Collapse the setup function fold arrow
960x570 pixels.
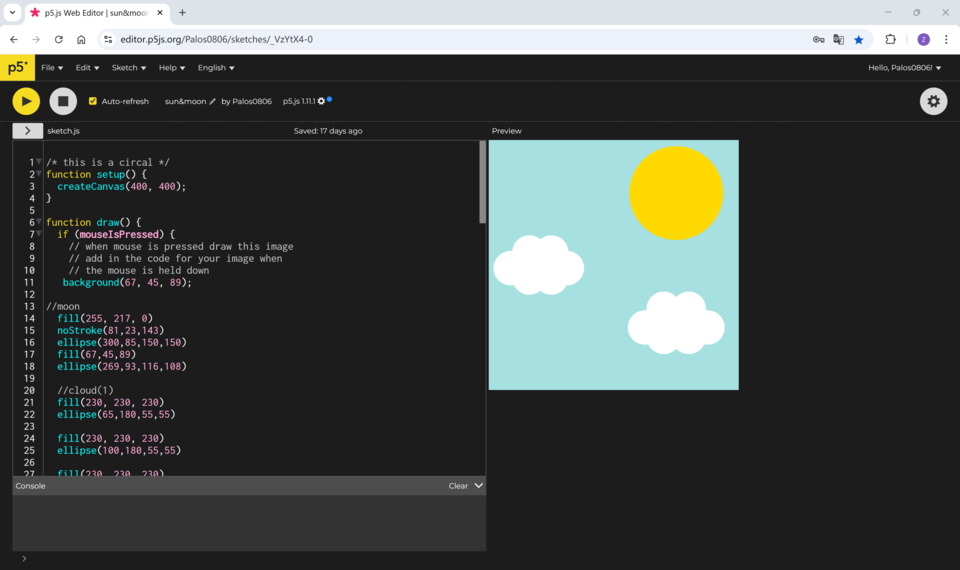39,174
